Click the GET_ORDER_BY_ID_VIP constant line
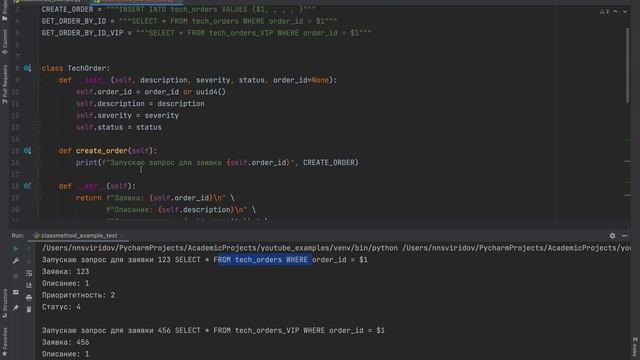Image resolution: width=640 pixels, height=360 pixels. click(207, 33)
